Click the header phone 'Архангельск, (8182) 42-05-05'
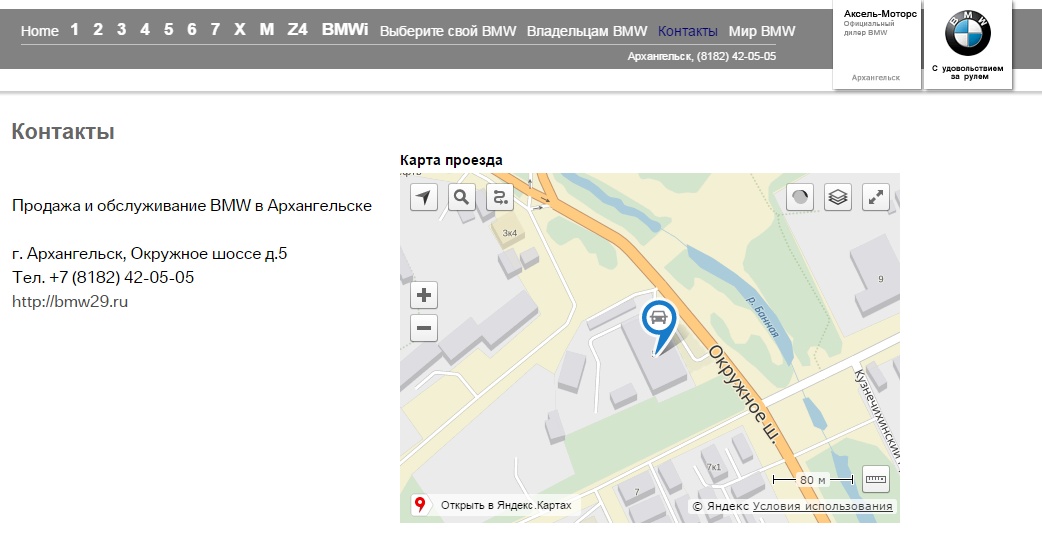Viewport: 1042px width, 554px height. 702,56
